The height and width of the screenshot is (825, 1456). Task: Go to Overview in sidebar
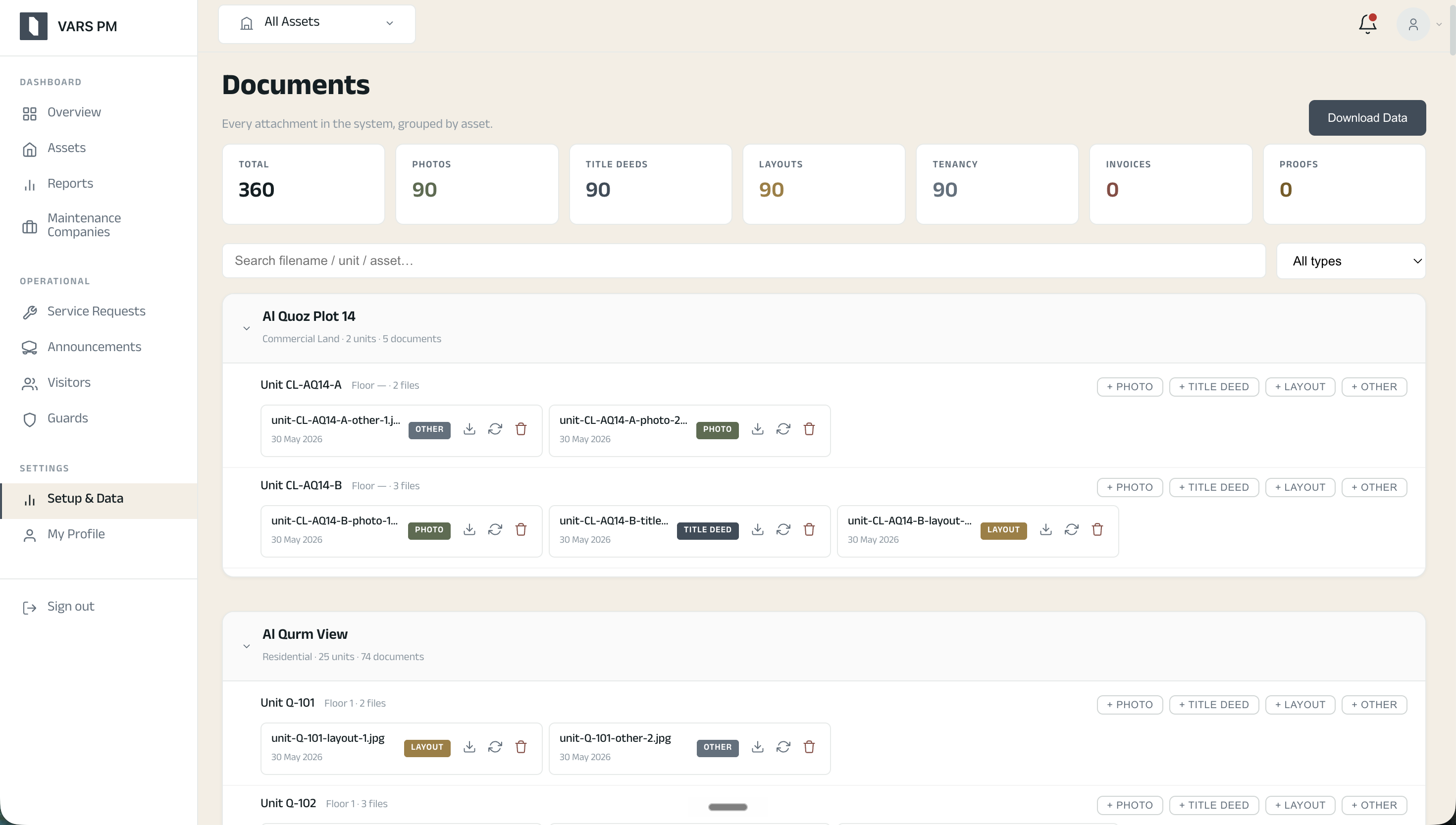[99, 112]
